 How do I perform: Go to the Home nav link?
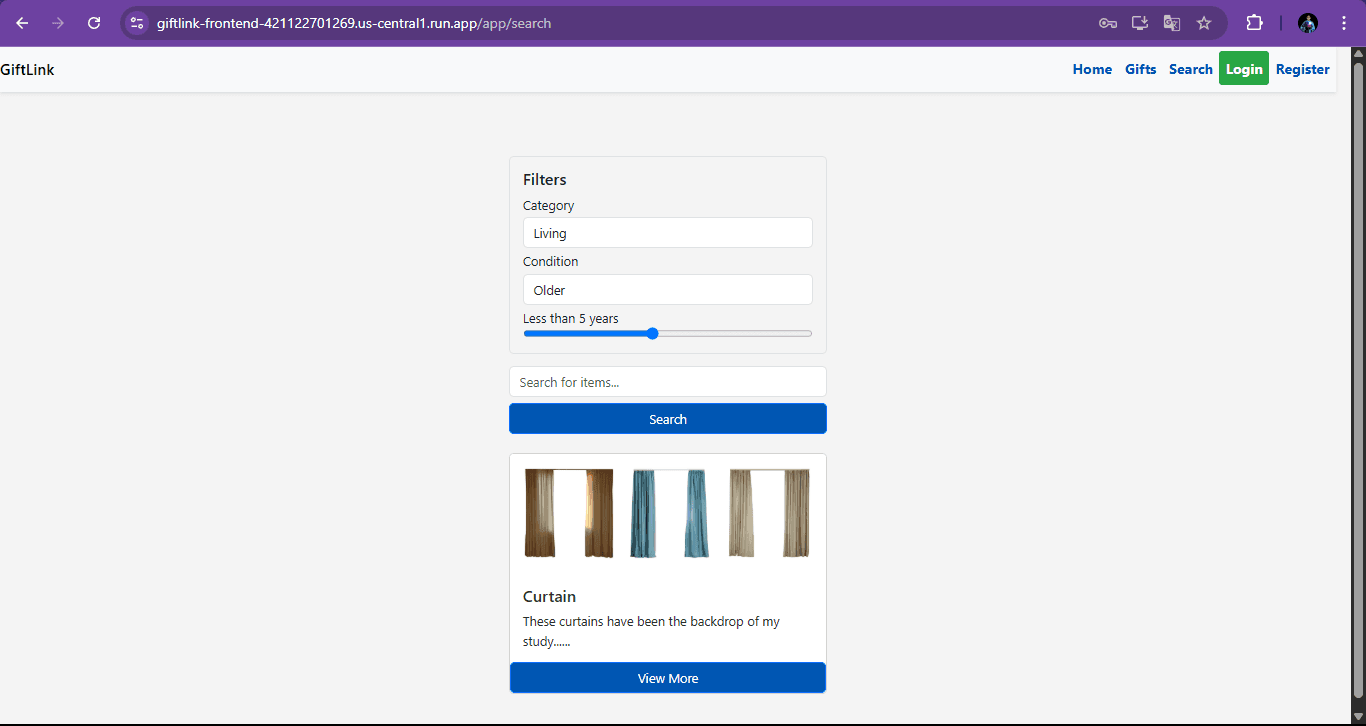[1092, 69]
